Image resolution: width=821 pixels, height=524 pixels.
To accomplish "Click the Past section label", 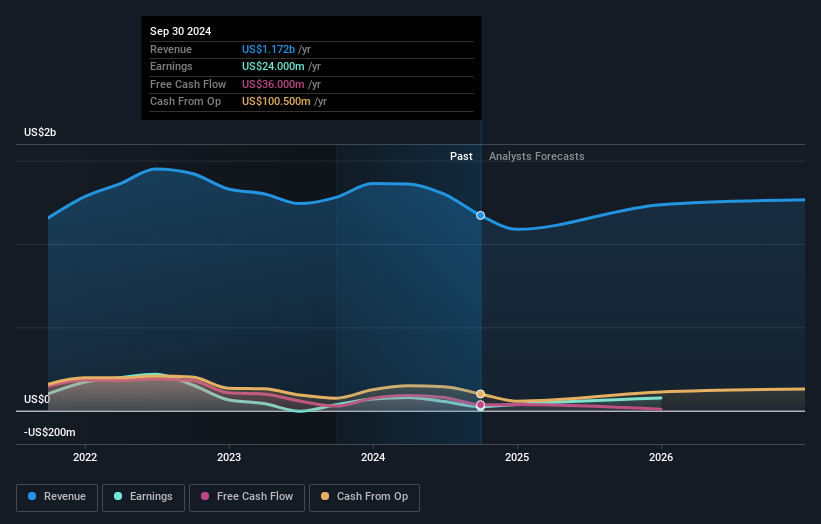I will (x=461, y=156).
